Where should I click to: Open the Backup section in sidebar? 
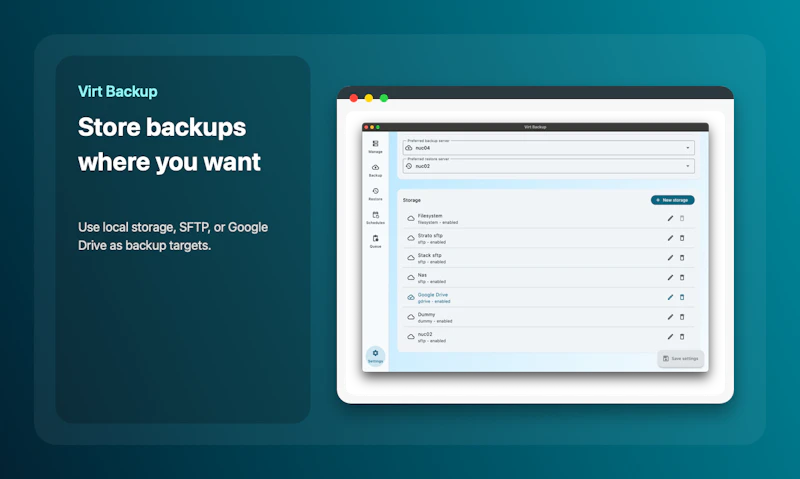pos(376,170)
